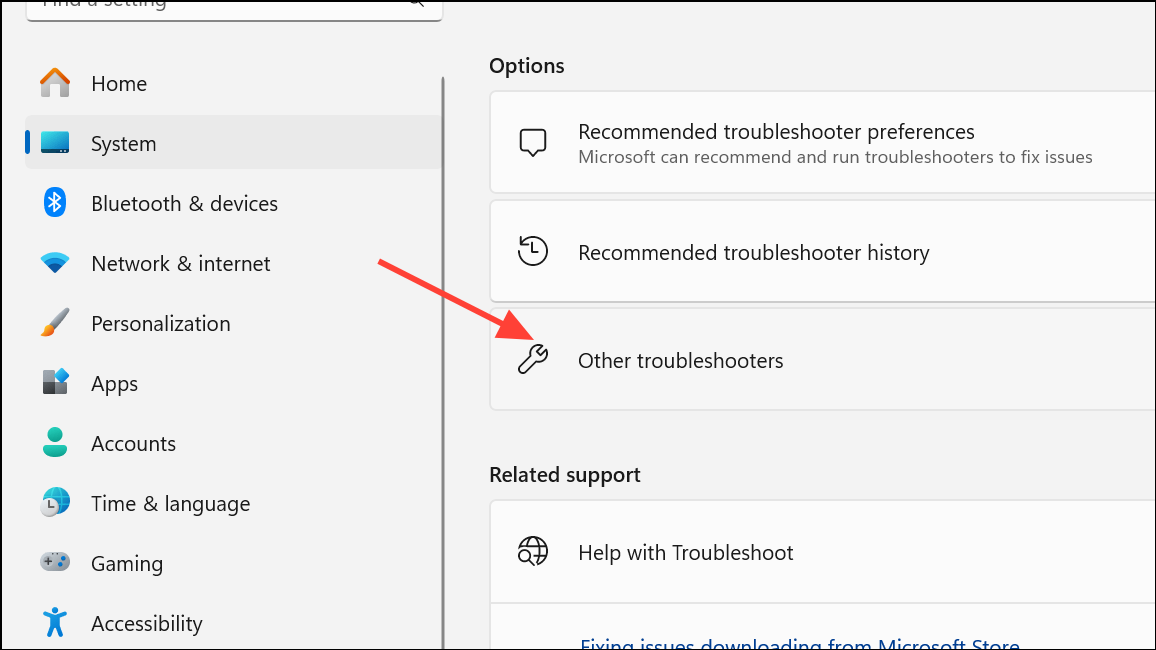Click the Accounts person icon
Viewport: 1156px width, 650px height.
tap(55, 443)
